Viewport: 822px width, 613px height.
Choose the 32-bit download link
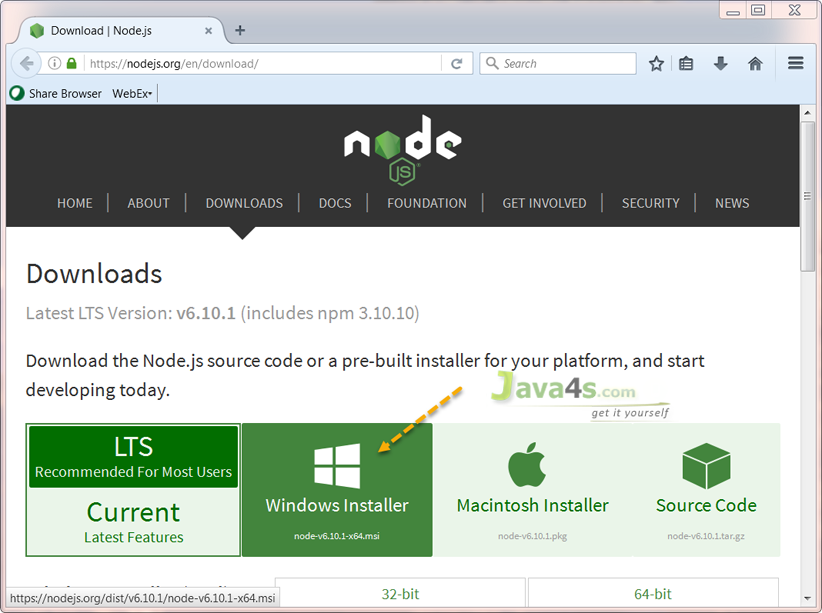coord(400,594)
